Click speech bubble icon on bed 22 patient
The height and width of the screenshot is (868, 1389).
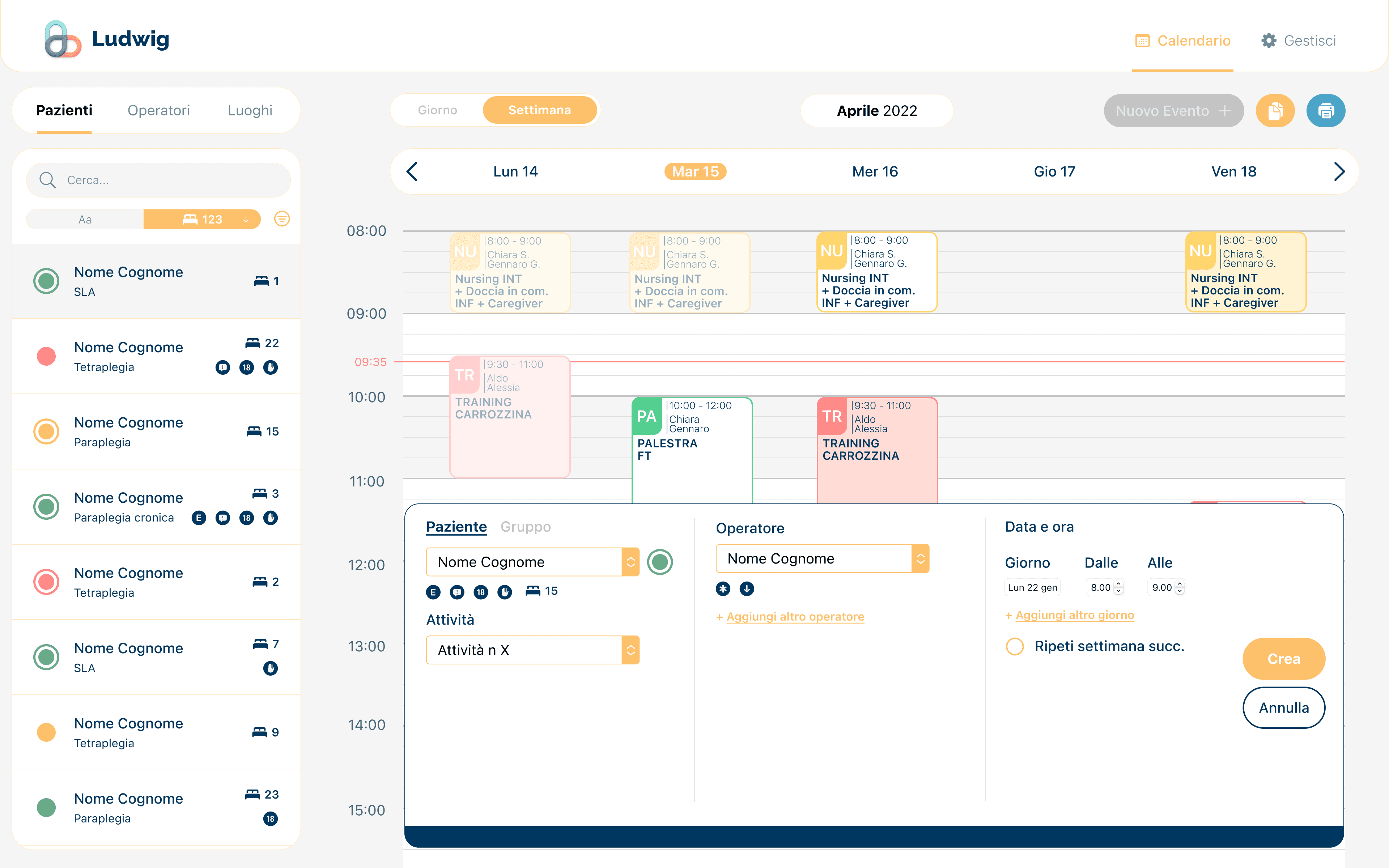pos(223,367)
